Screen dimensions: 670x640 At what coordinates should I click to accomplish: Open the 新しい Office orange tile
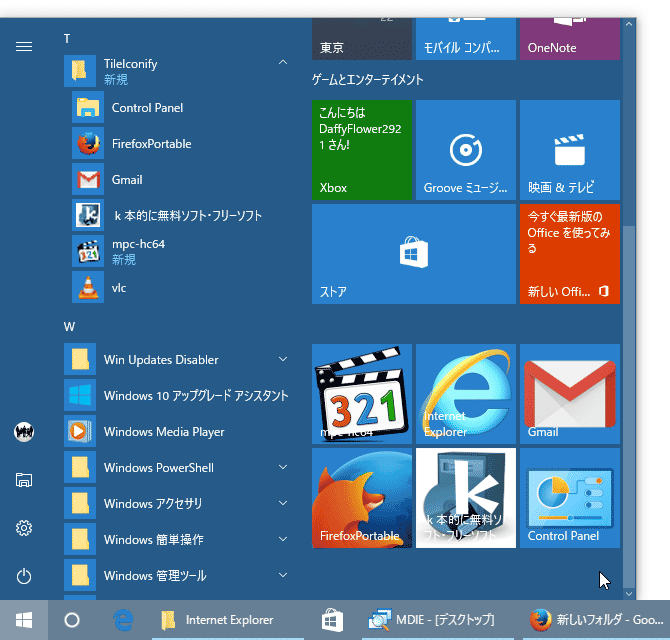coord(570,254)
